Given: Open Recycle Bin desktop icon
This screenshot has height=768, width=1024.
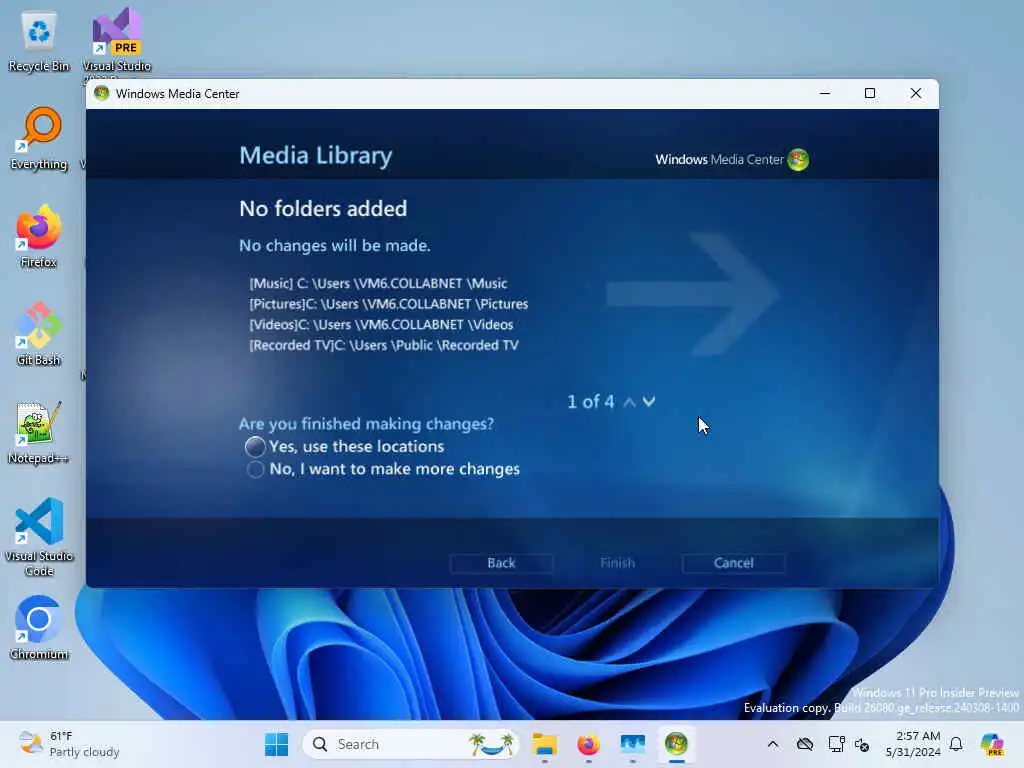Looking at the screenshot, I should click(x=39, y=40).
